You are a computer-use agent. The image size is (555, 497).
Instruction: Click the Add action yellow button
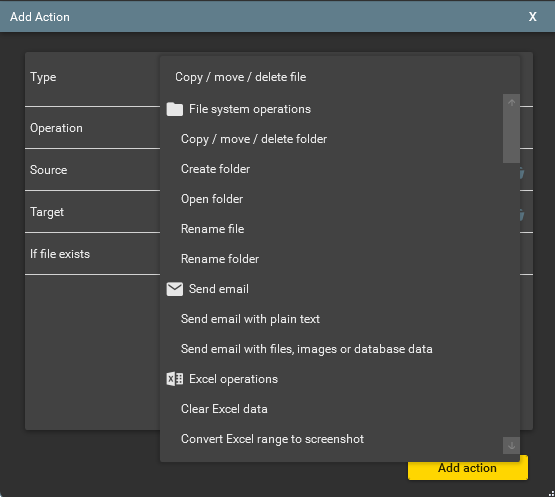pos(468,468)
